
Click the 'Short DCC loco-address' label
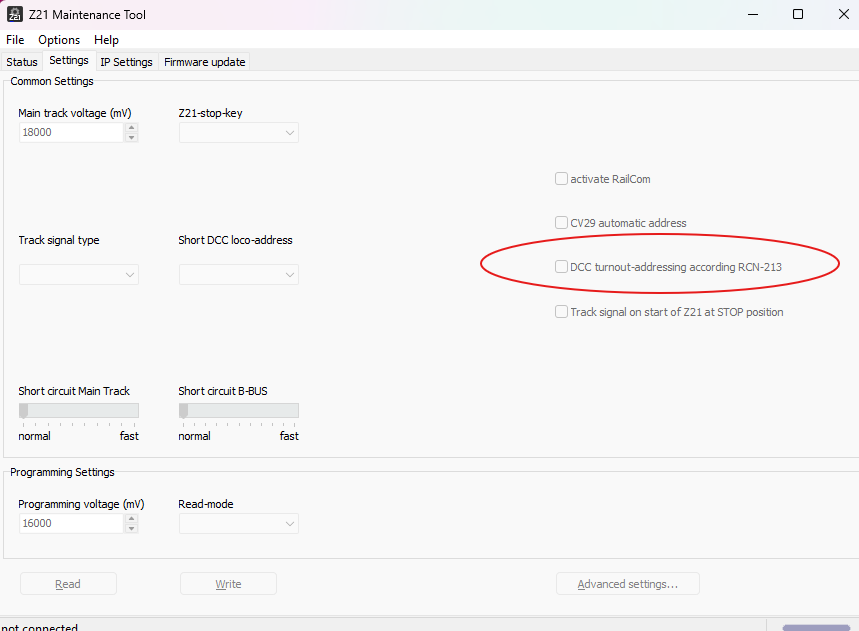tap(236, 240)
